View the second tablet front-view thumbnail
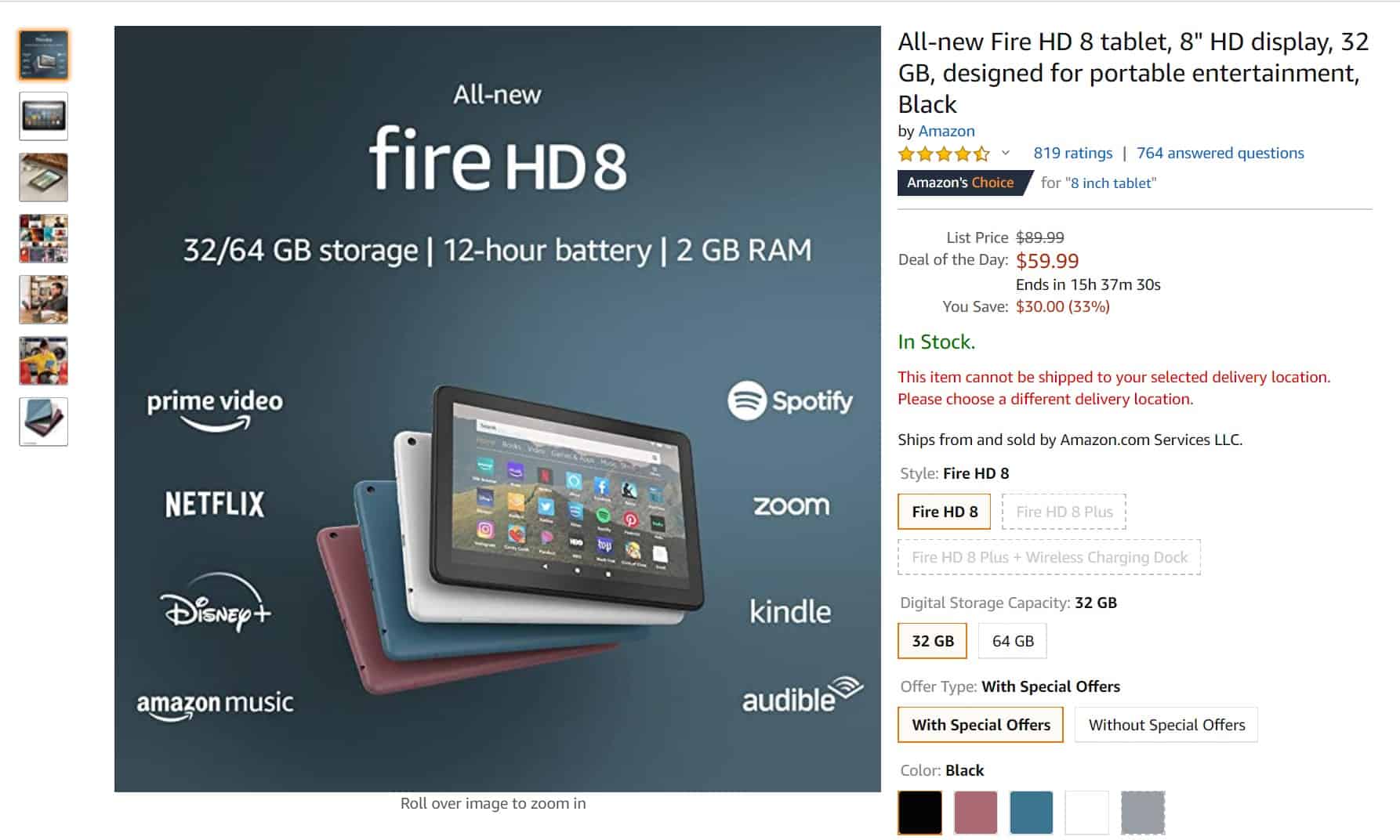 pos(43,116)
